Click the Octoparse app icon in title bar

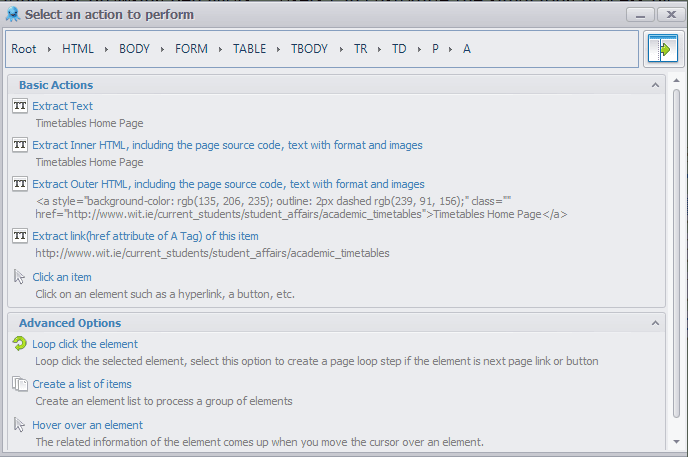[13, 14]
